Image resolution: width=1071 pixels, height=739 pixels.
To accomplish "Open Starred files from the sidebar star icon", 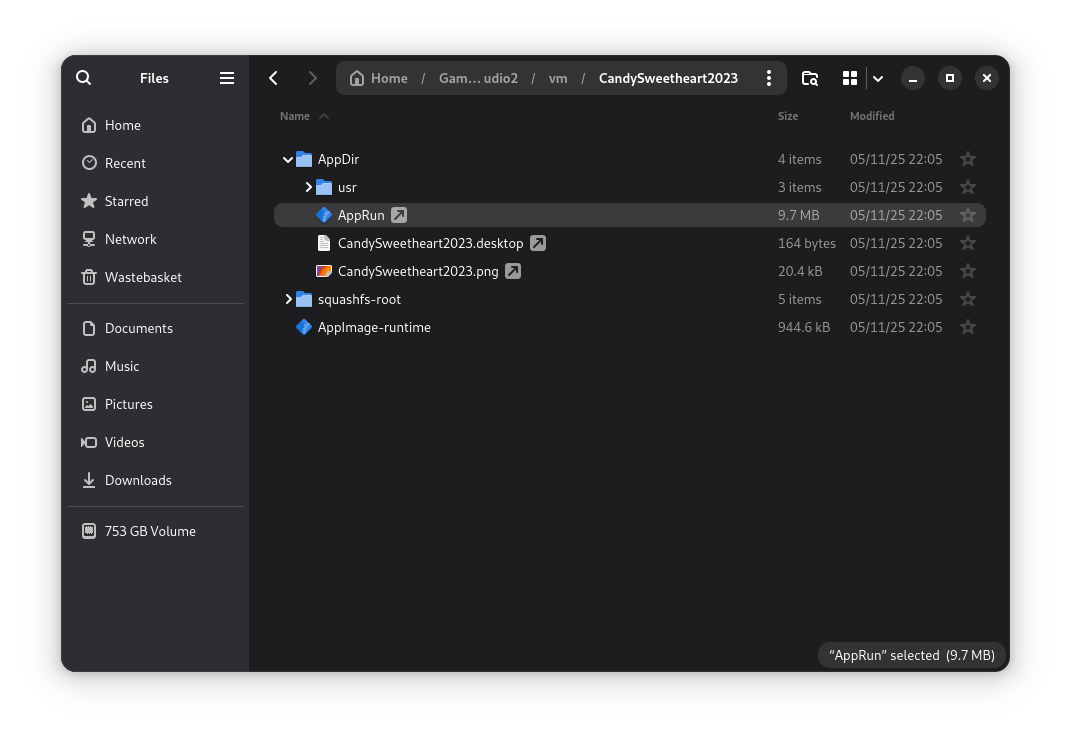I will coord(89,200).
